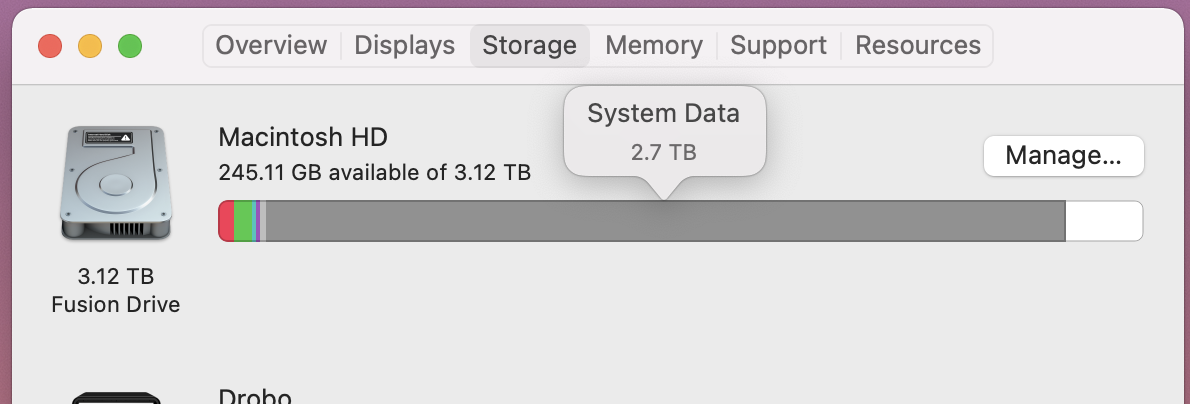Image resolution: width=1190 pixels, height=404 pixels.
Task: Select the Storage tab
Action: pos(529,46)
